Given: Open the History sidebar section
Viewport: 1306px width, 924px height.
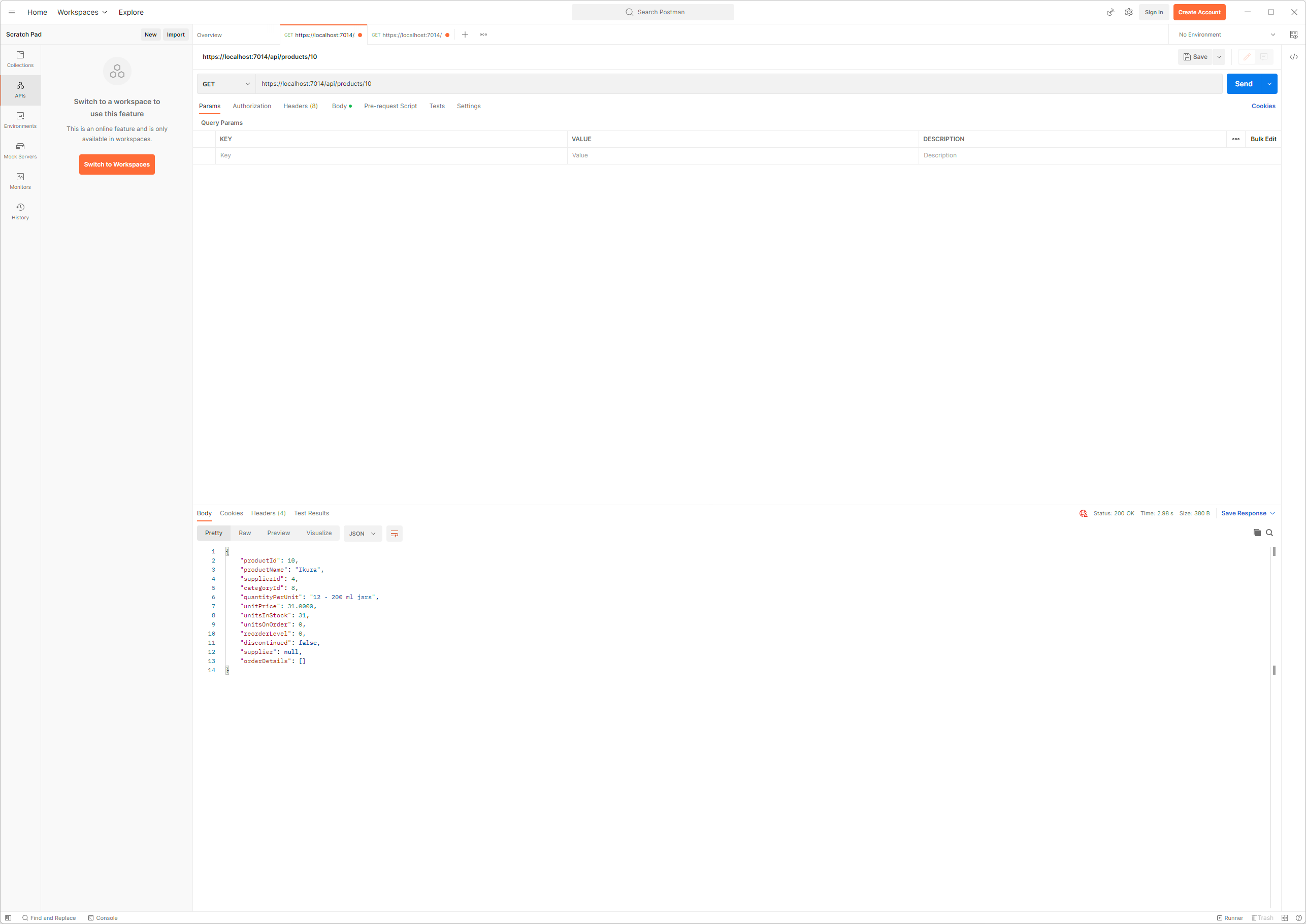Looking at the screenshot, I should tap(20, 212).
